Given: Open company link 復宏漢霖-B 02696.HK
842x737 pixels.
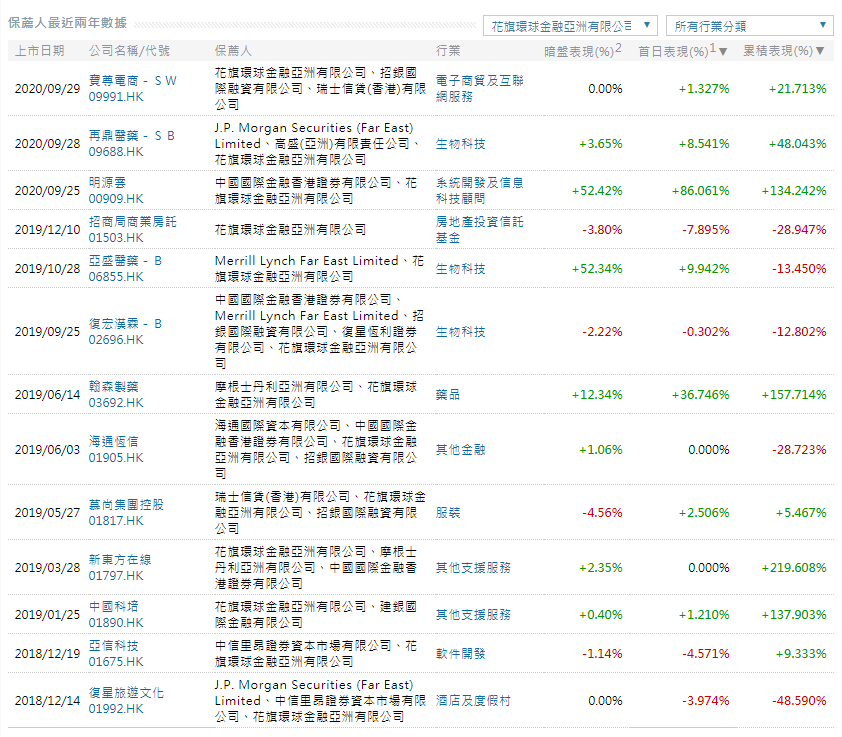Looking at the screenshot, I should click(125, 331).
